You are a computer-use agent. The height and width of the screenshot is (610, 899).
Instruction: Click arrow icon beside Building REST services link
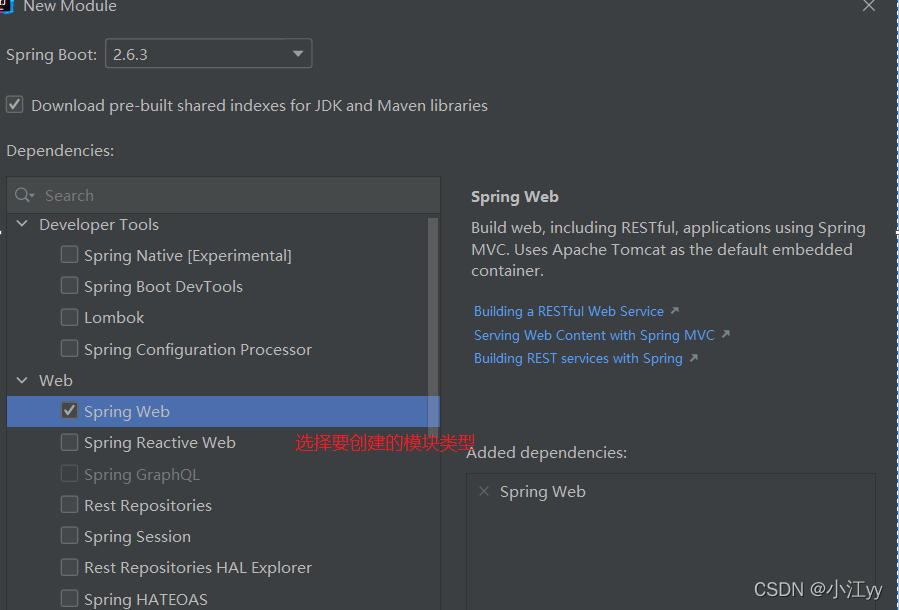pos(694,358)
